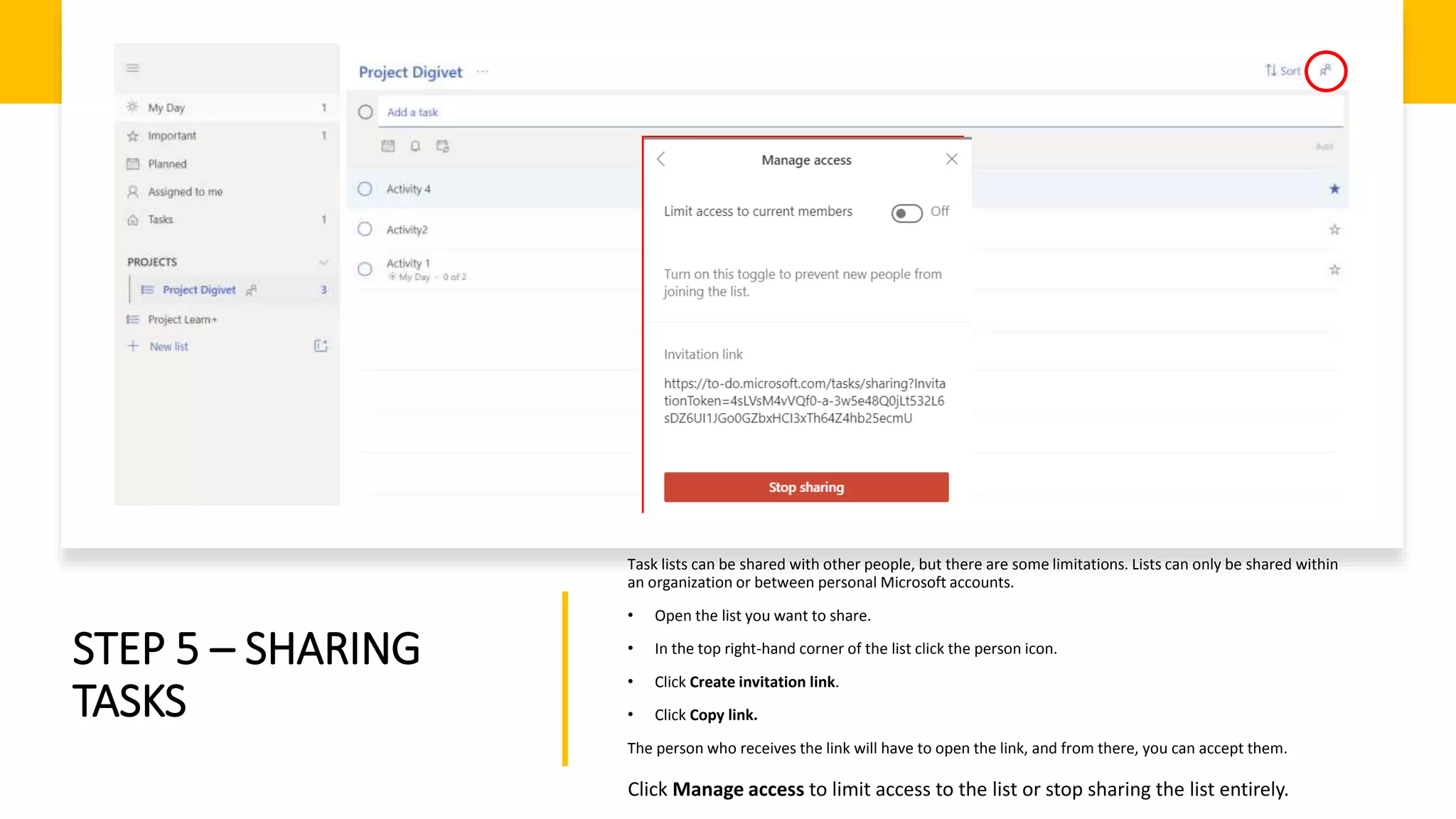Close the Manage access dialog

pos(952,159)
